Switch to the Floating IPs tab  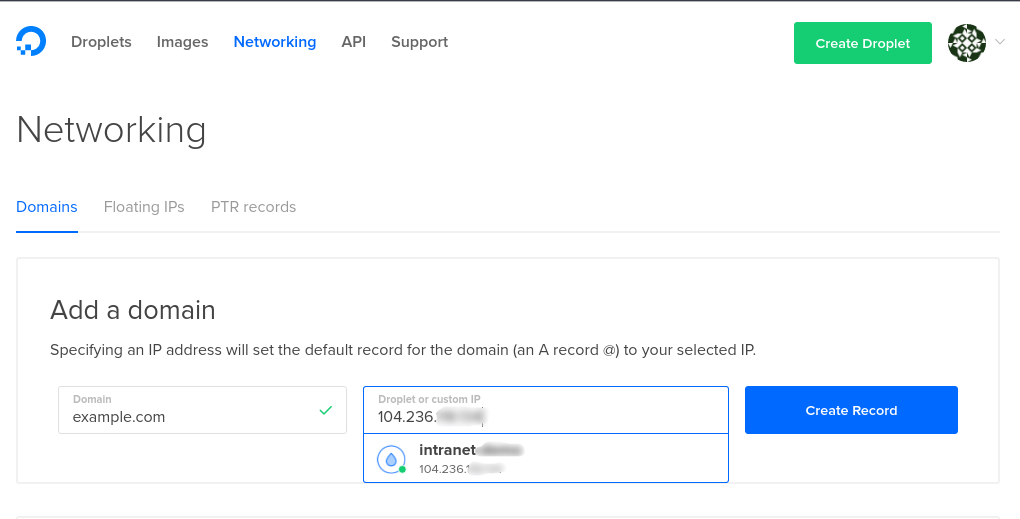click(144, 207)
